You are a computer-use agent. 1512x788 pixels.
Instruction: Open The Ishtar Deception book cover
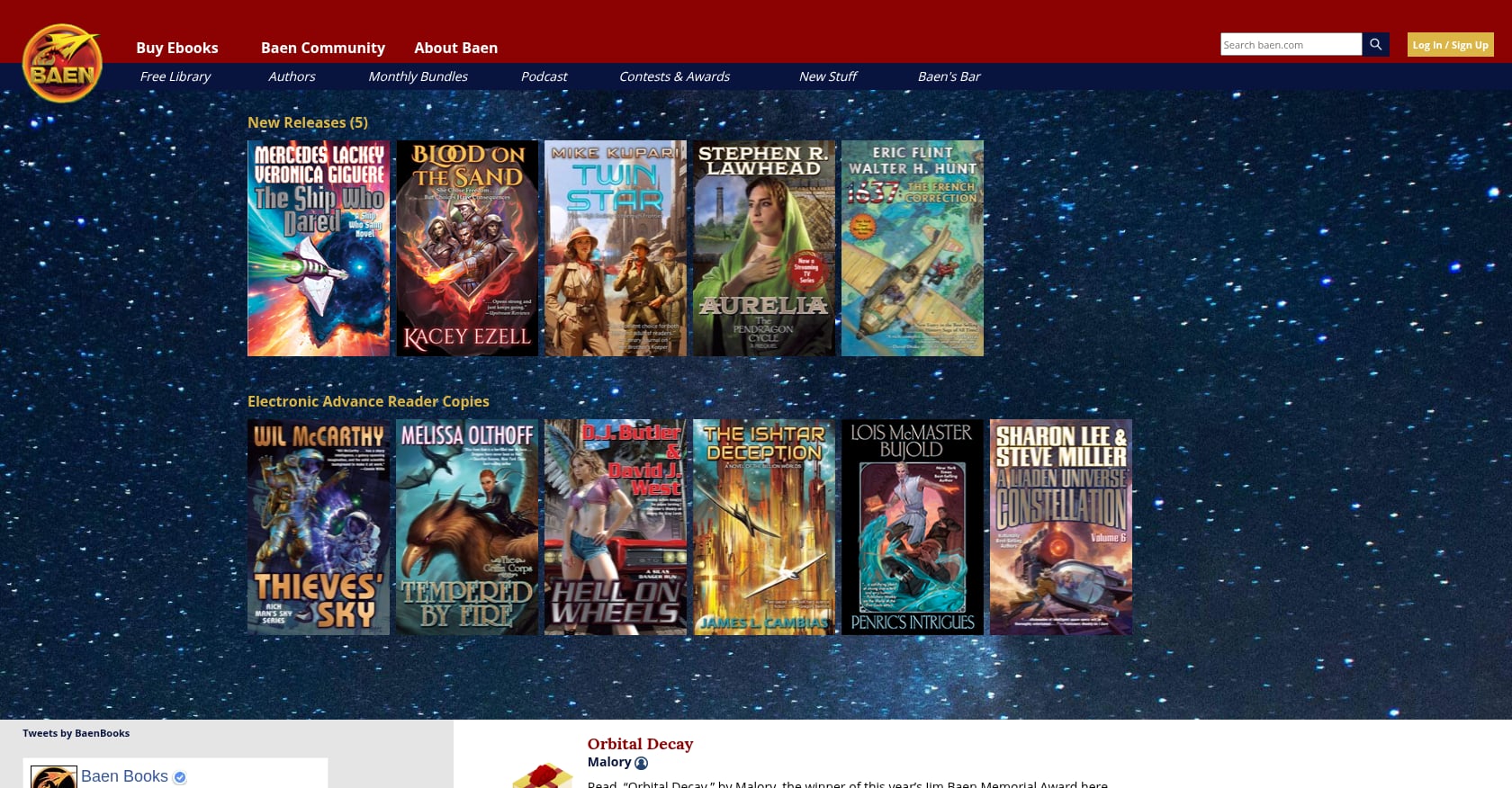click(x=764, y=527)
